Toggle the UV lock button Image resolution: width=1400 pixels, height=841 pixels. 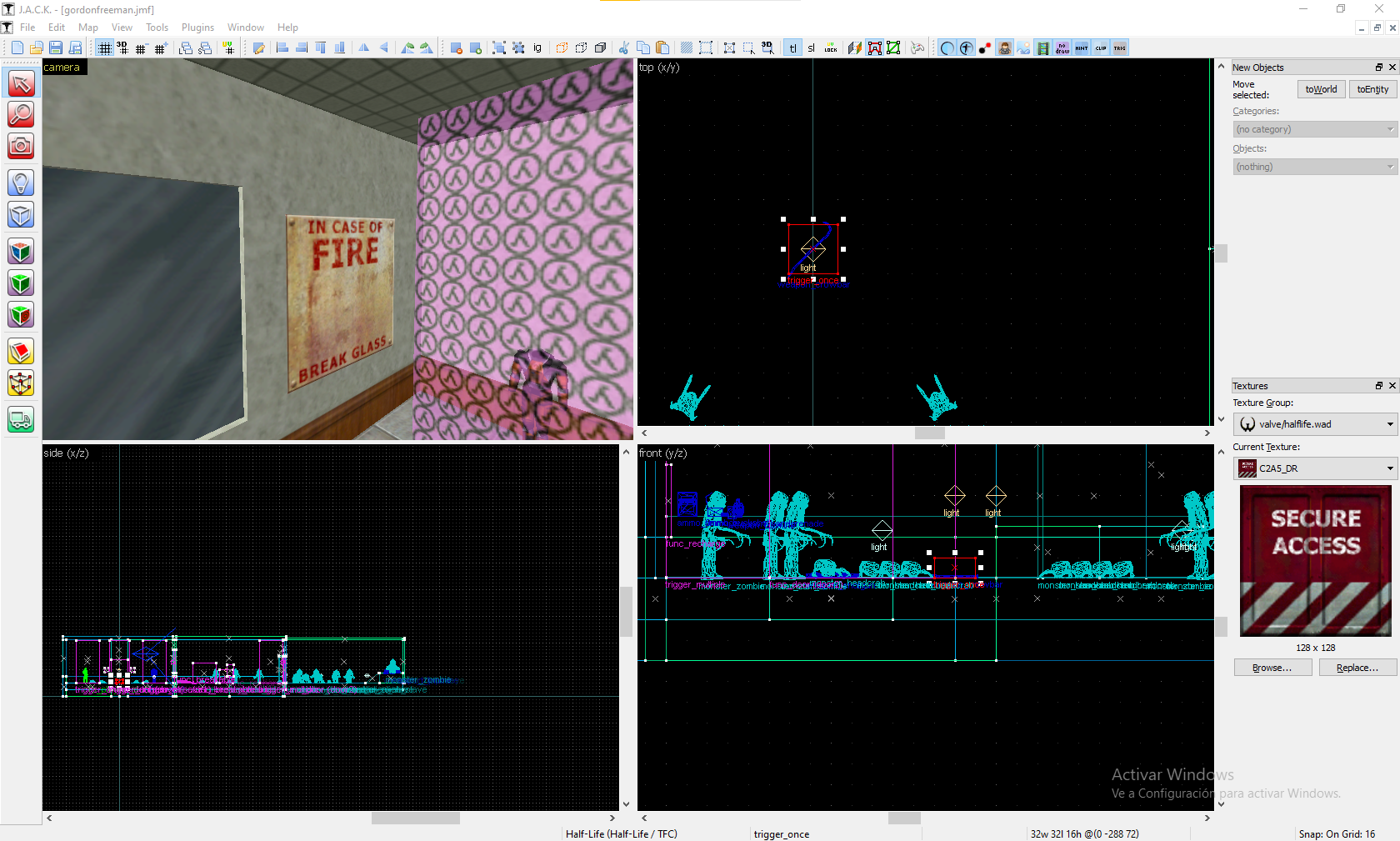coord(831,48)
